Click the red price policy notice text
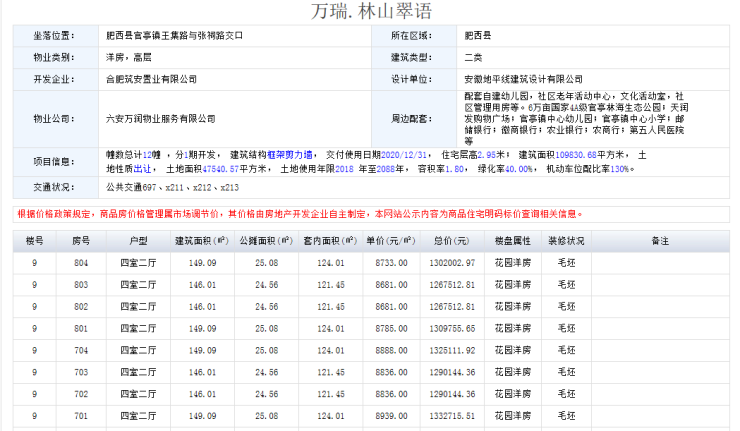Image resolution: width=740 pixels, height=431 pixels. pos(300,214)
